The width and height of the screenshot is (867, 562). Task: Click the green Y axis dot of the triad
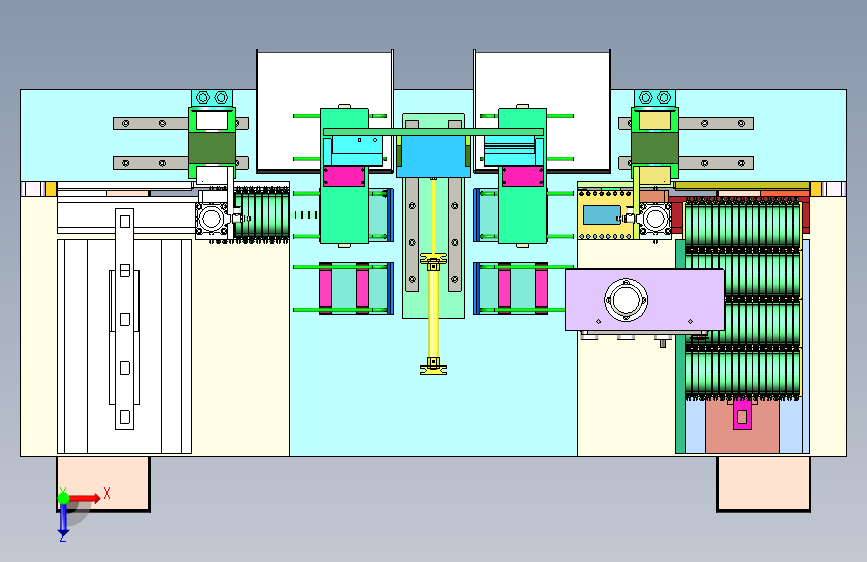coord(64,498)
